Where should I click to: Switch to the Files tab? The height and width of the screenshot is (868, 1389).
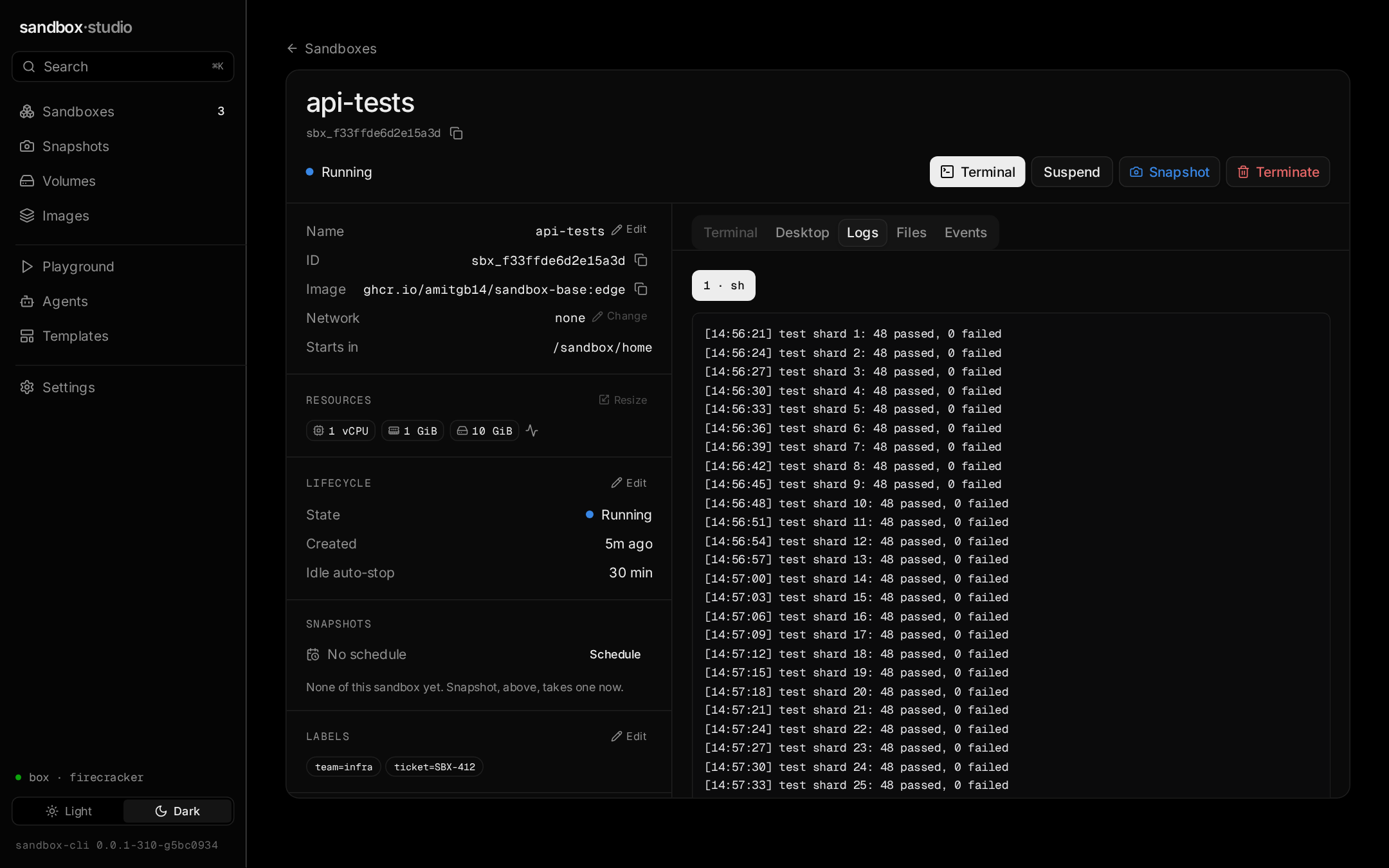pyautogui.click(x=911, y=232)
